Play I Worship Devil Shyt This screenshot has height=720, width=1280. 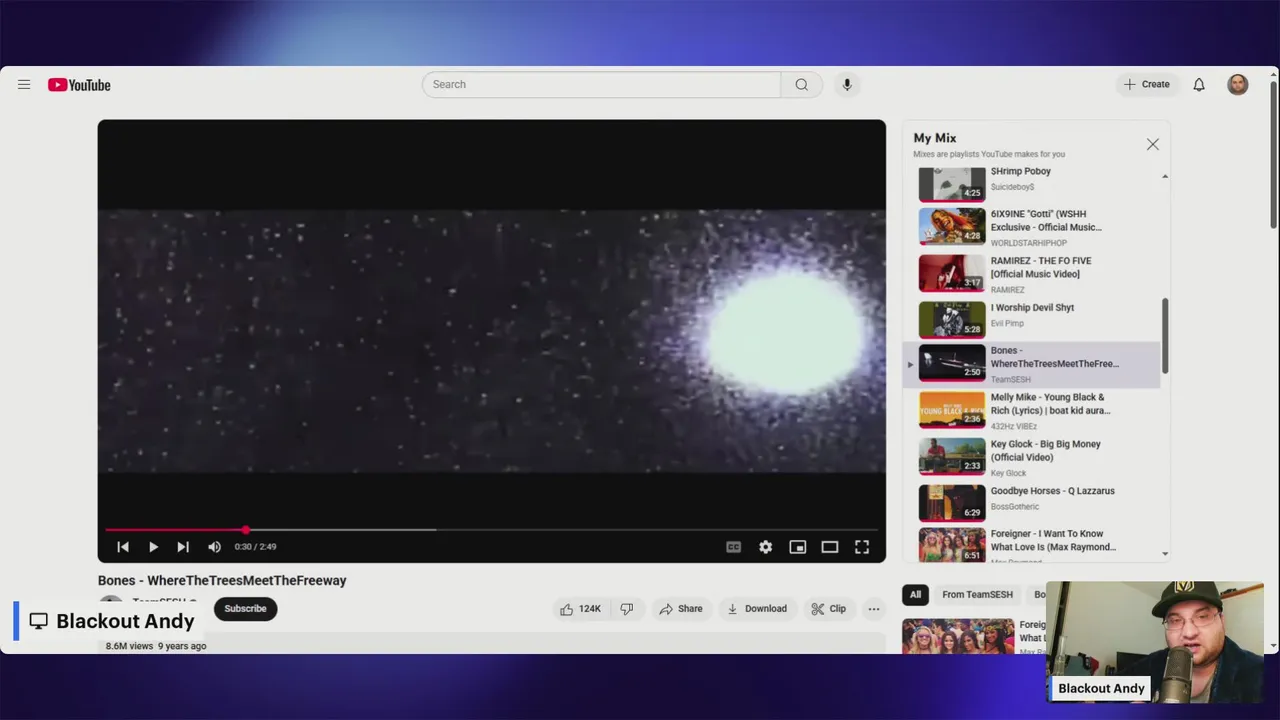coord(1033,319)
